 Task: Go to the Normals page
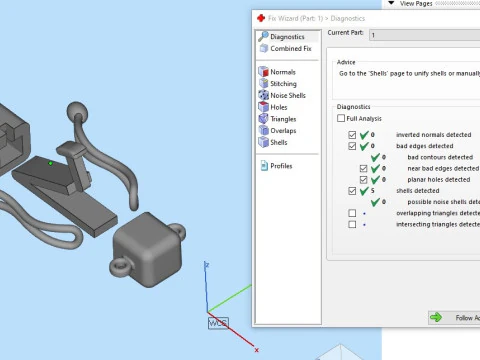[277, 72]
